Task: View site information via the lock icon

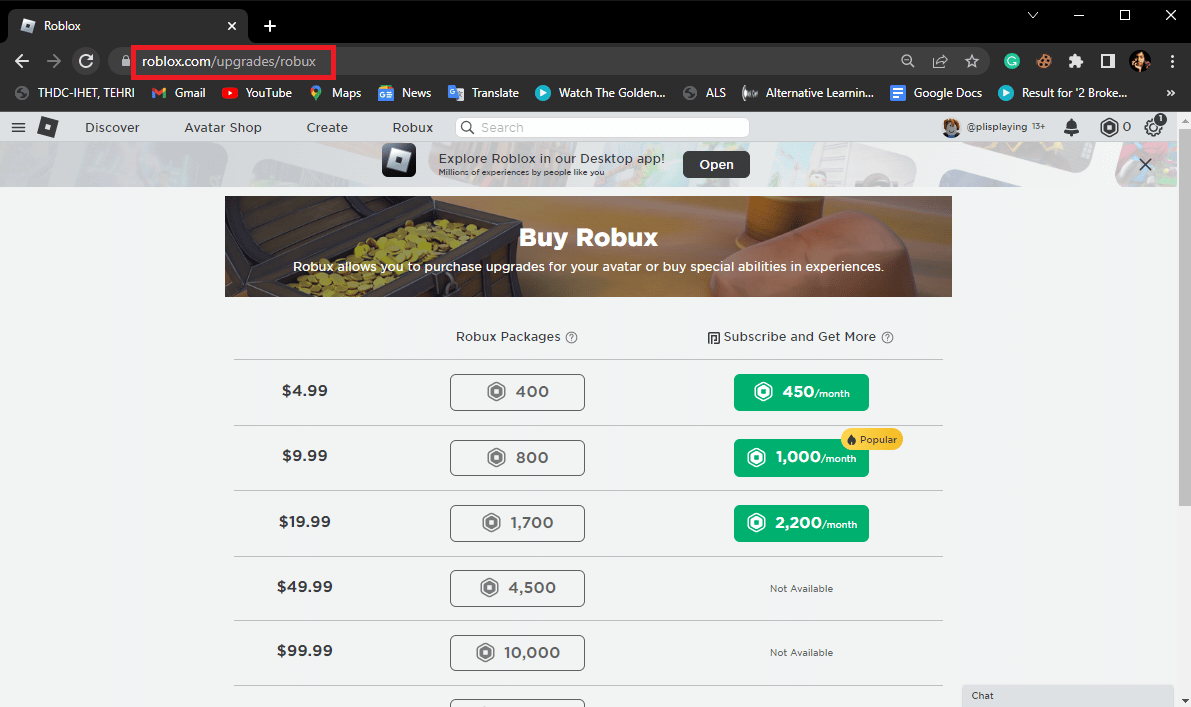Action: coord(125,62)
